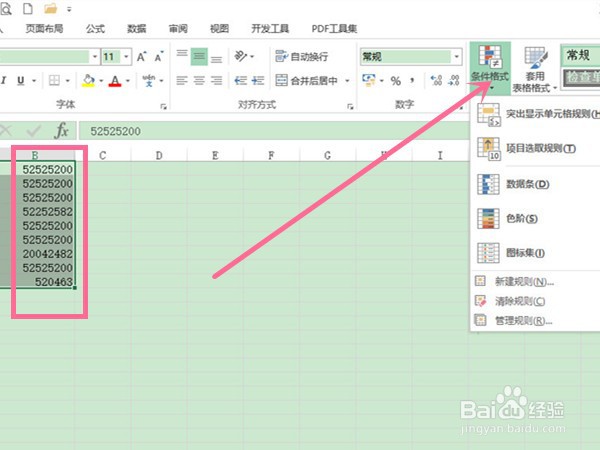This screenshot has width=600, height=450.
Task: Toggle Wrap Text (自动换行)
Action: [302, 57]
